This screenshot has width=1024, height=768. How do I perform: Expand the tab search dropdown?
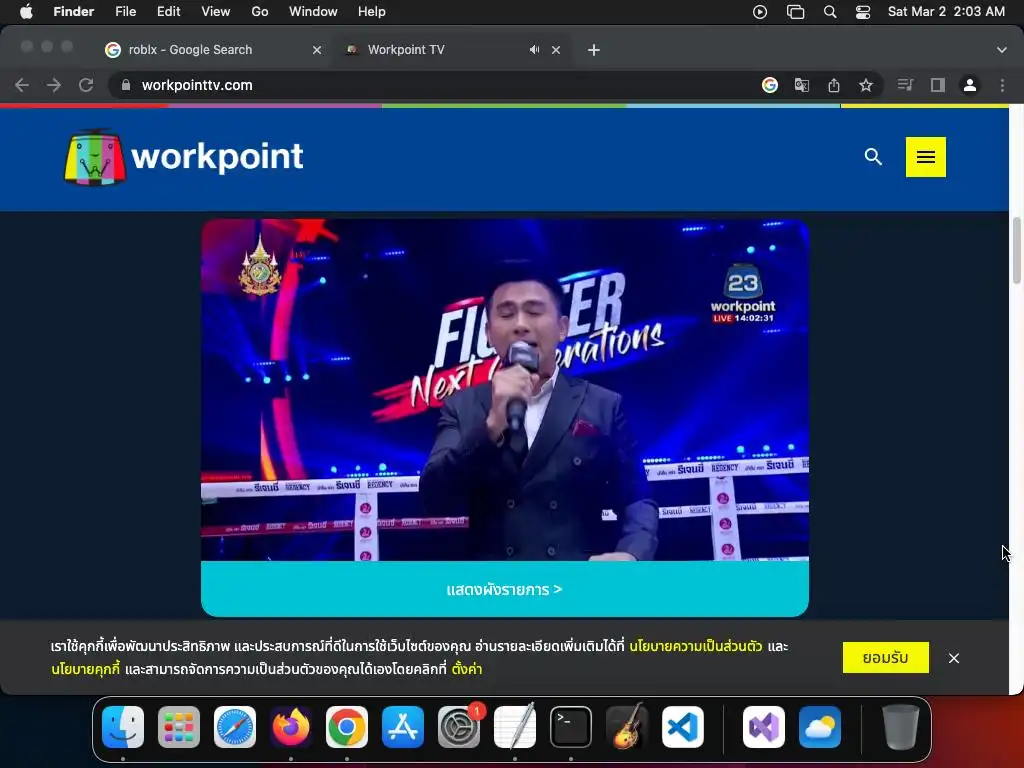tap(1002, 50)
